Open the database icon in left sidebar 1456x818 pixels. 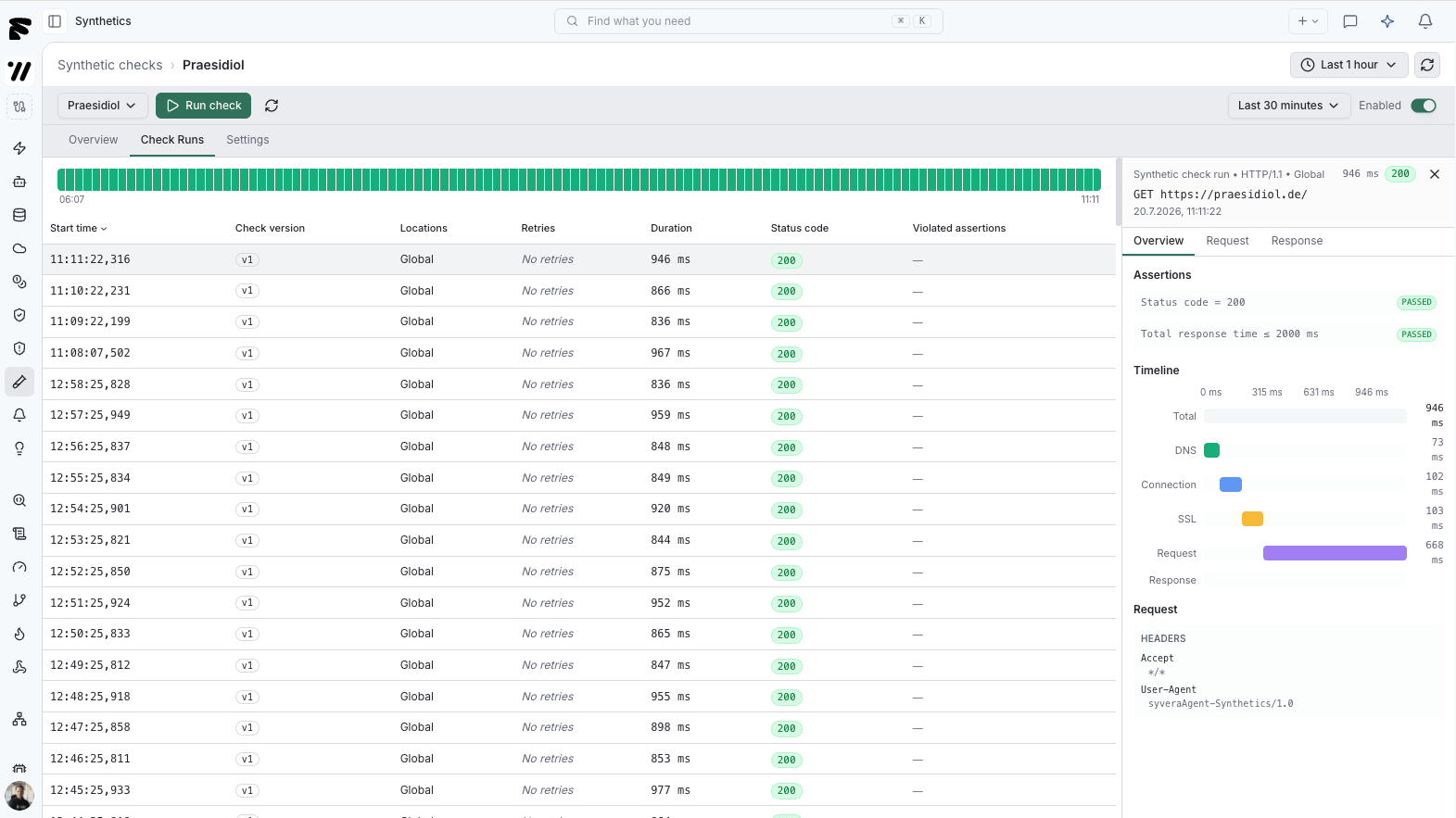[x=19, y=215]
